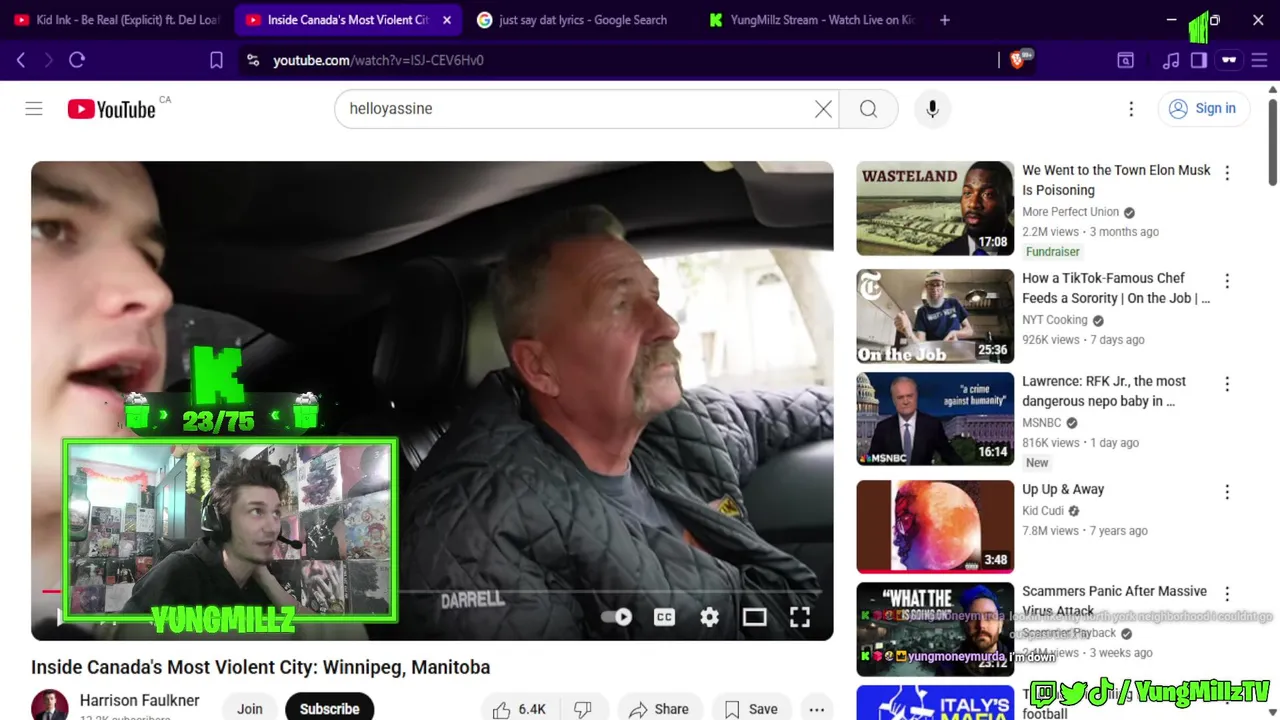Viewport: 1280px width, 720px height.
Task: Go back with browser back arrow
Action: (21, 60)
